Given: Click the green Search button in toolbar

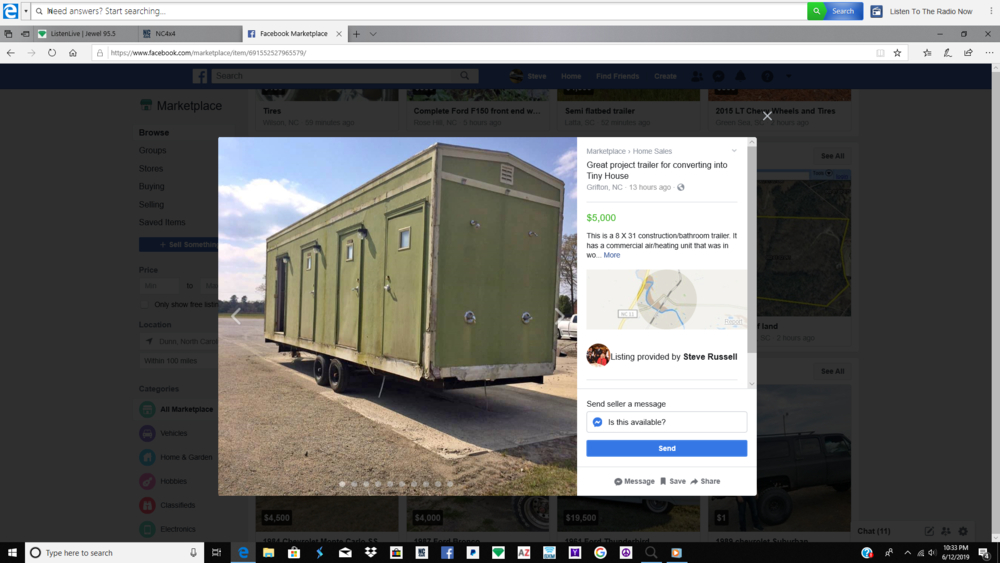Looking at the screenshot, I should point(835,11).
